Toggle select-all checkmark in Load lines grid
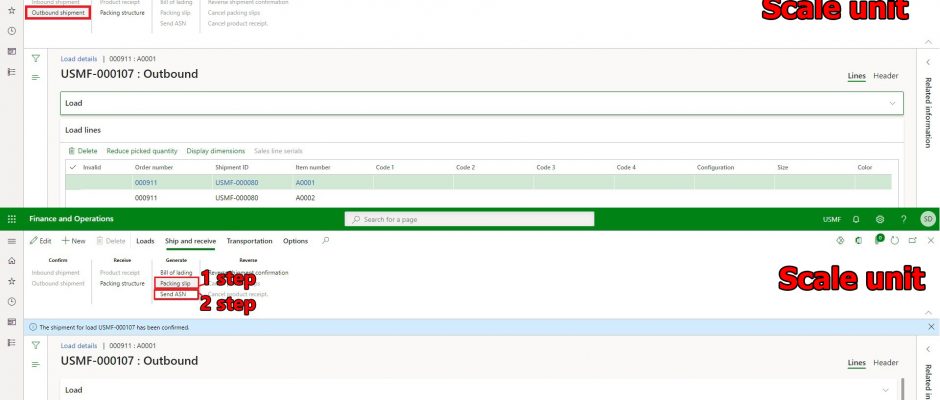Viewport: 940px width, 400px height. tap(73, 167)
